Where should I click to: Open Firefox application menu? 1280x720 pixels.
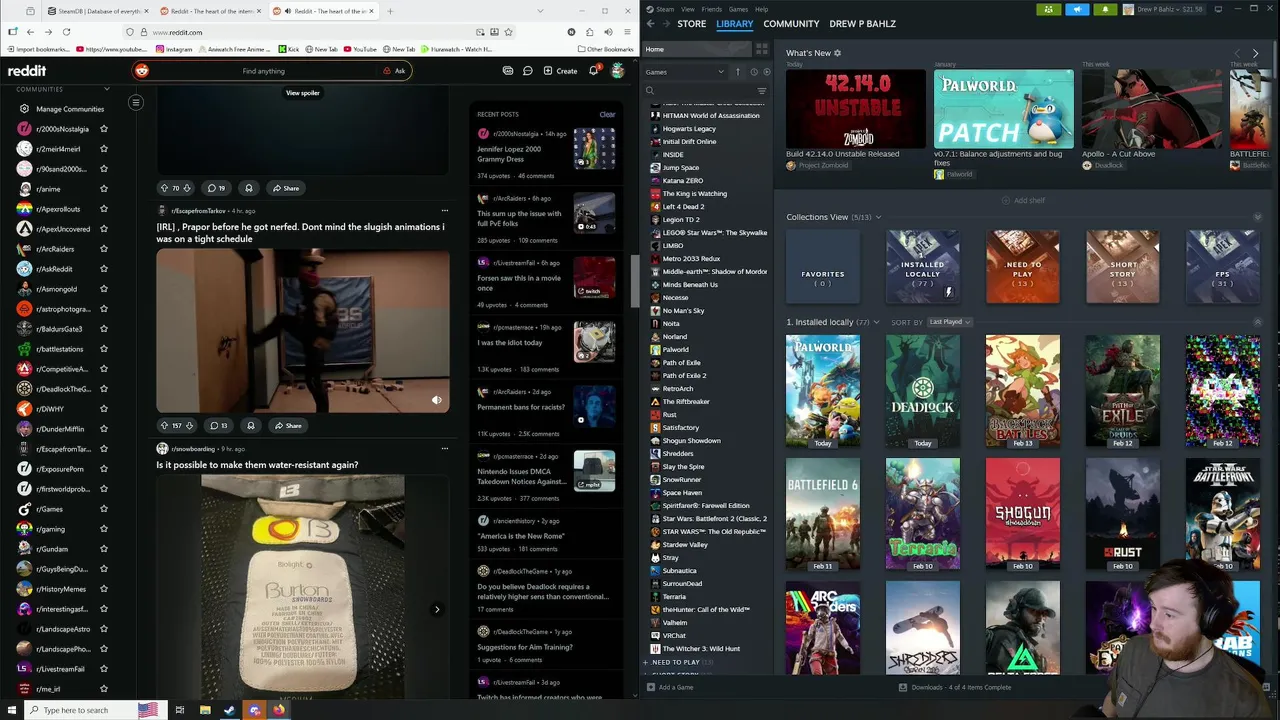(x=627, y=32)
